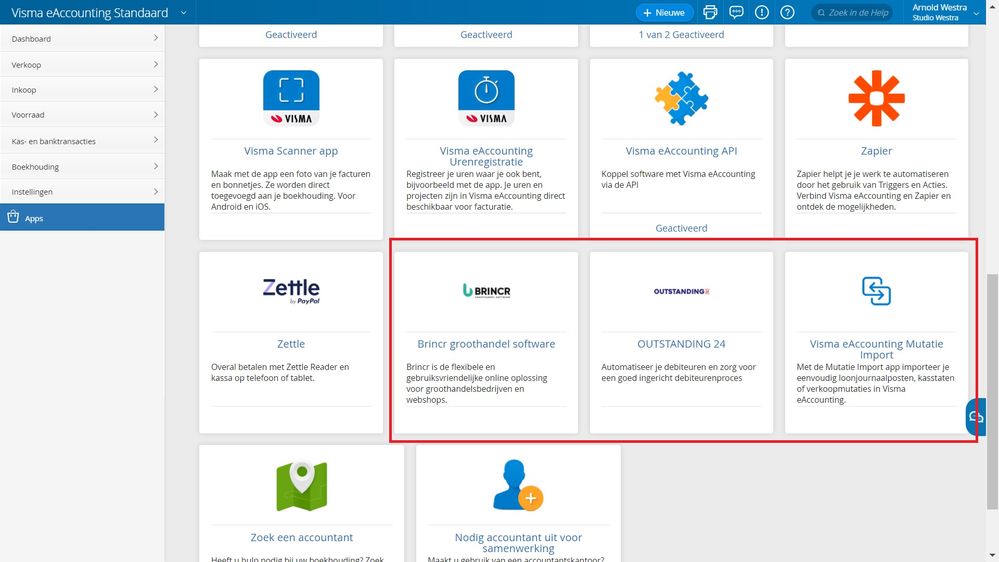Click the green map pin accountant icon
Screen dimensions: 999x562
pyautogui.click(x=301, y=486)
